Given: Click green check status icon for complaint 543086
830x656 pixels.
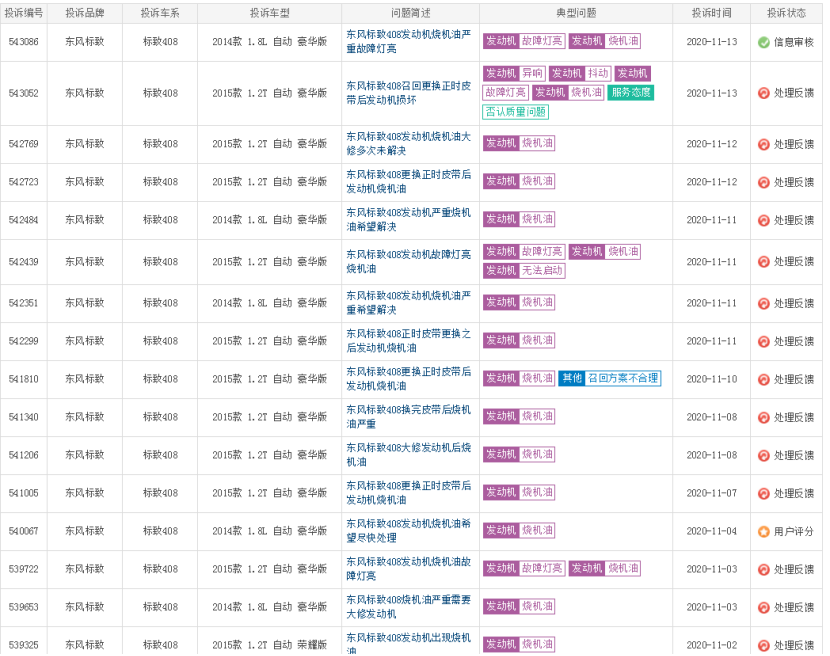Looking at the screenshot, I should coord(763,42).
